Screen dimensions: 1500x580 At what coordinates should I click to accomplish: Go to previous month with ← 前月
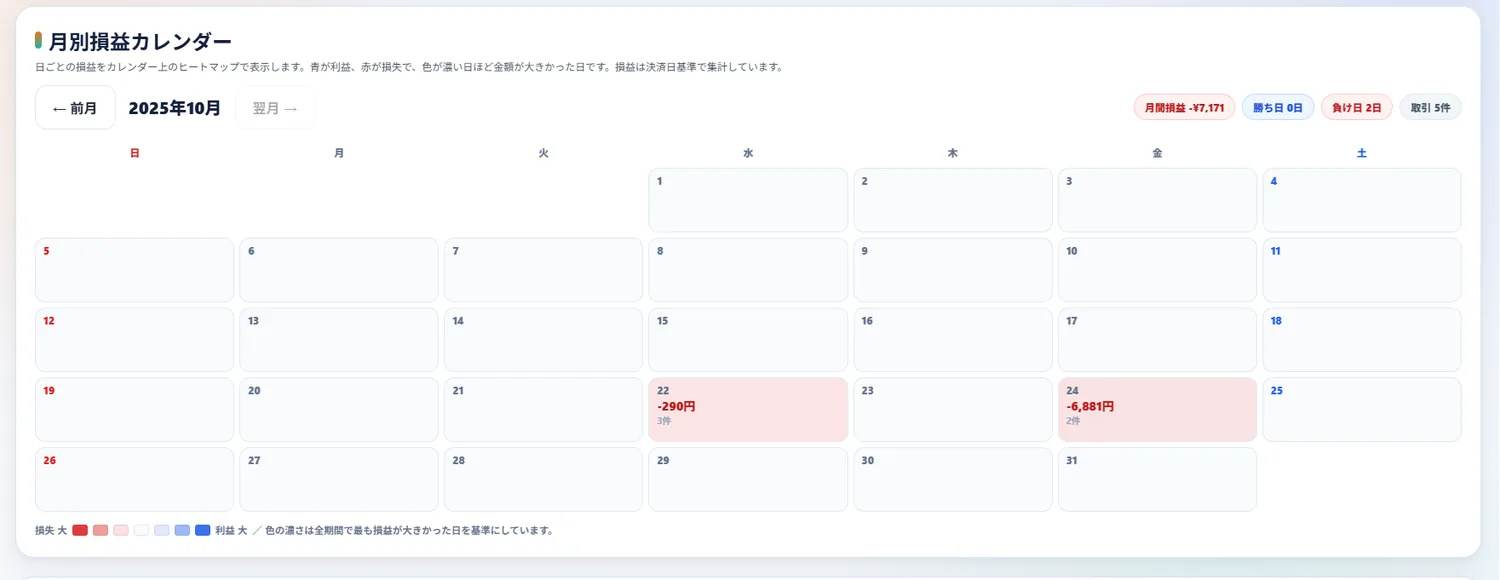tap(75, 108)
